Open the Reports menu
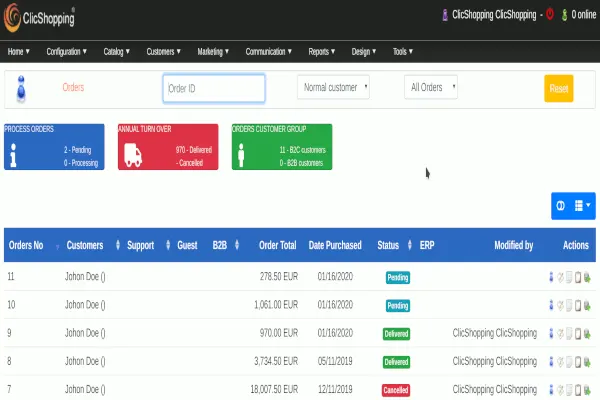Viewport: 600px width, 400px height. click(x=322, y=50)
